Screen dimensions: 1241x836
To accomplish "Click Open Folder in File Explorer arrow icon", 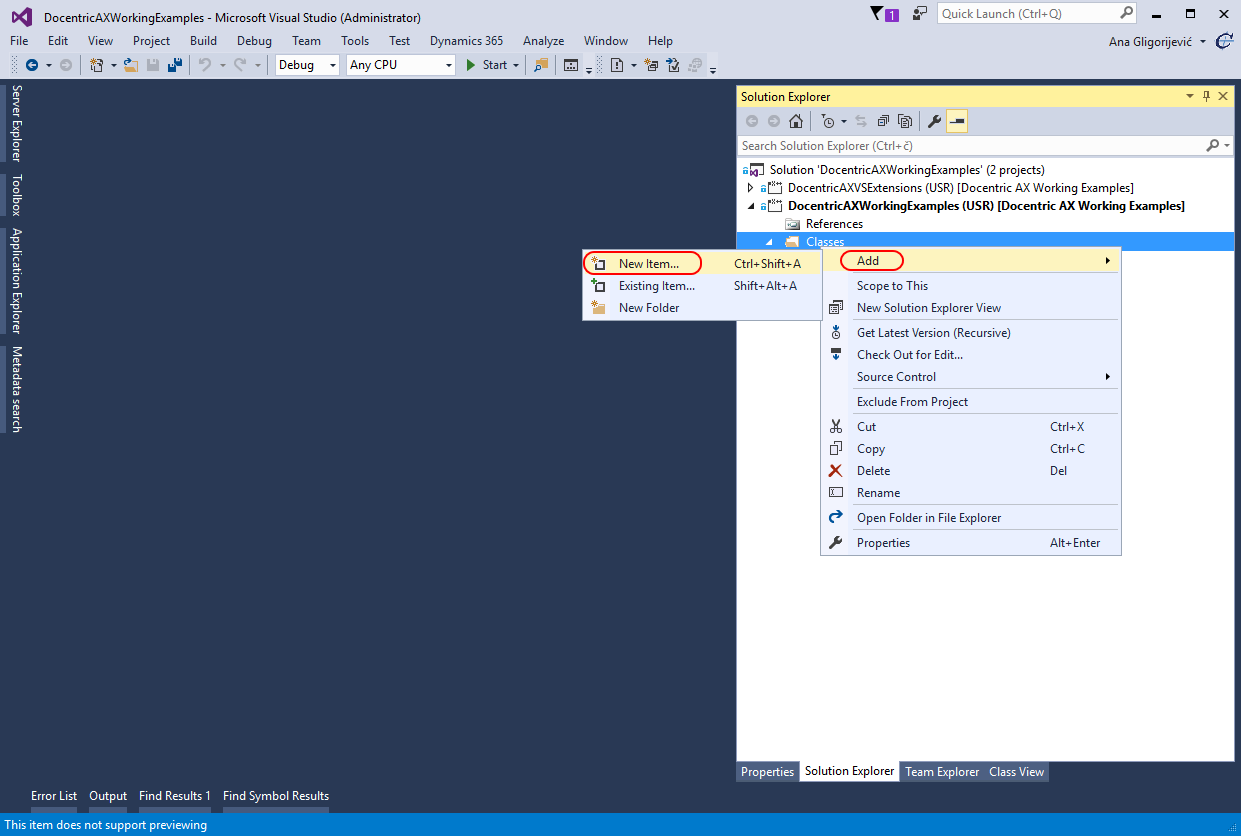I will pyautogui.click(x=836, y=518).
